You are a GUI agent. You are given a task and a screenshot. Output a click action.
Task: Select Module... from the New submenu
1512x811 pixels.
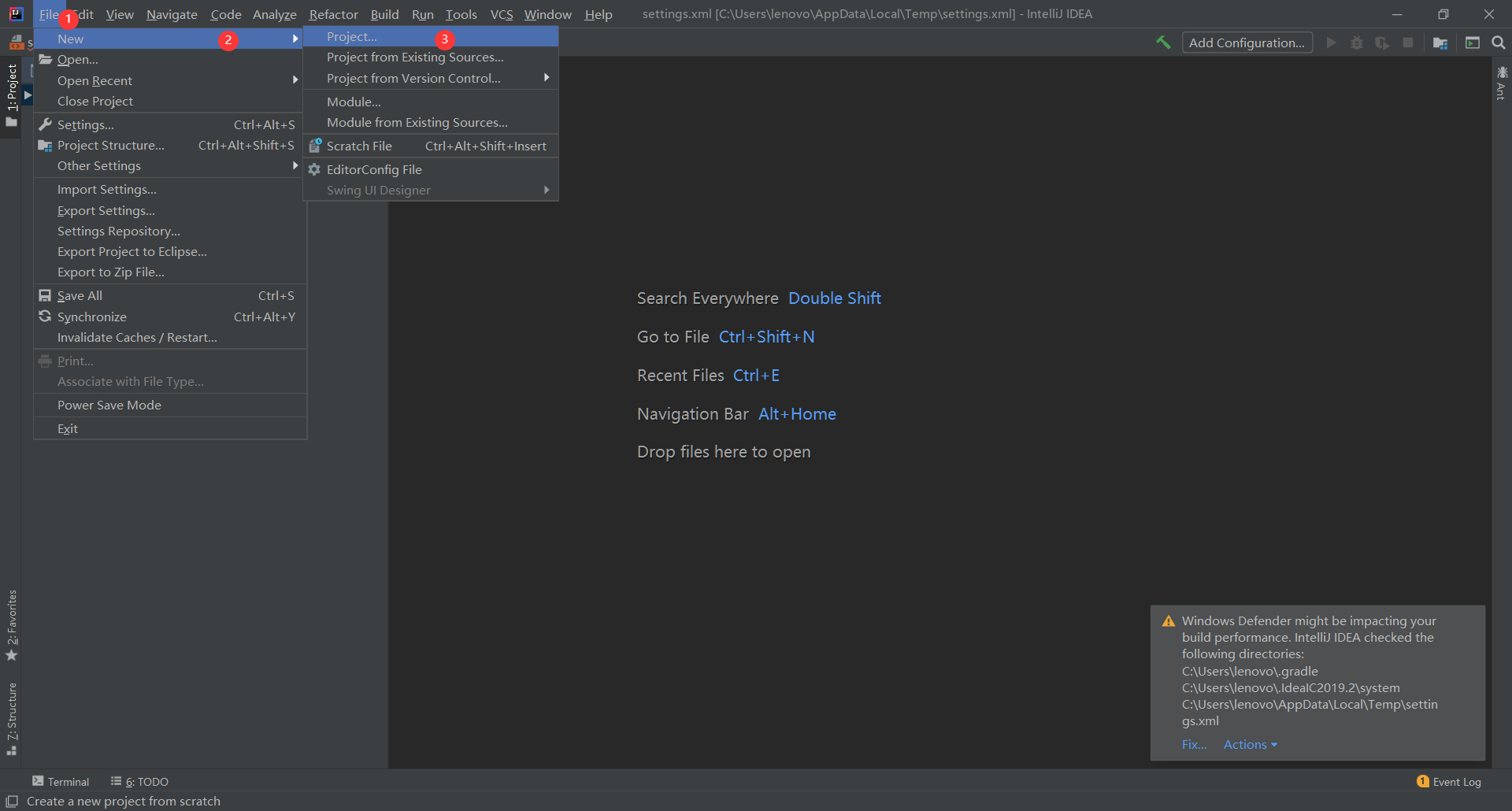pyautogui.click(x=431, y=102)
